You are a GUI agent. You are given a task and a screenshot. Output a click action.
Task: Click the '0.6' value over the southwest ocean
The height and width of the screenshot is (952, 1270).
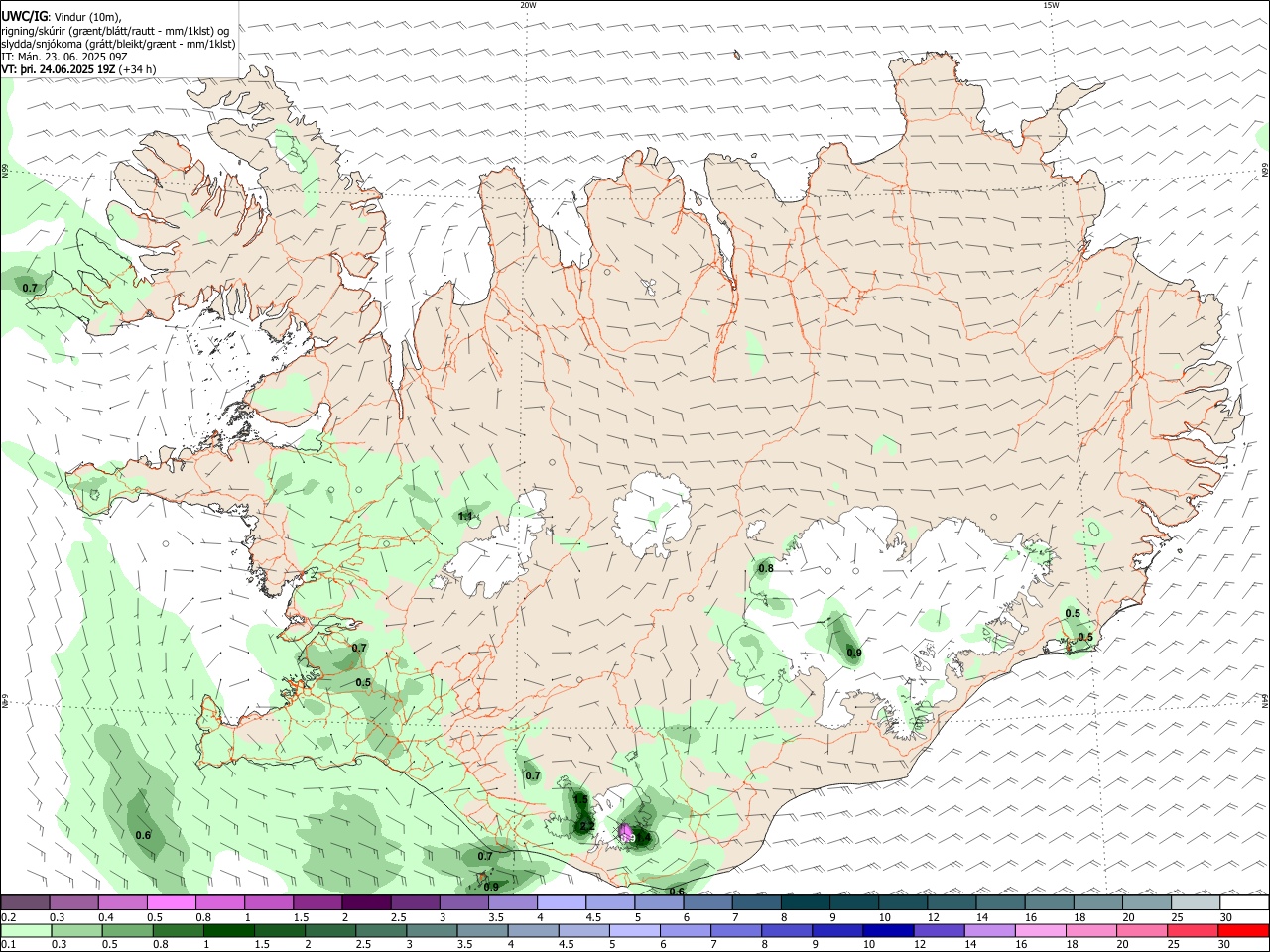tap(143, 835)
